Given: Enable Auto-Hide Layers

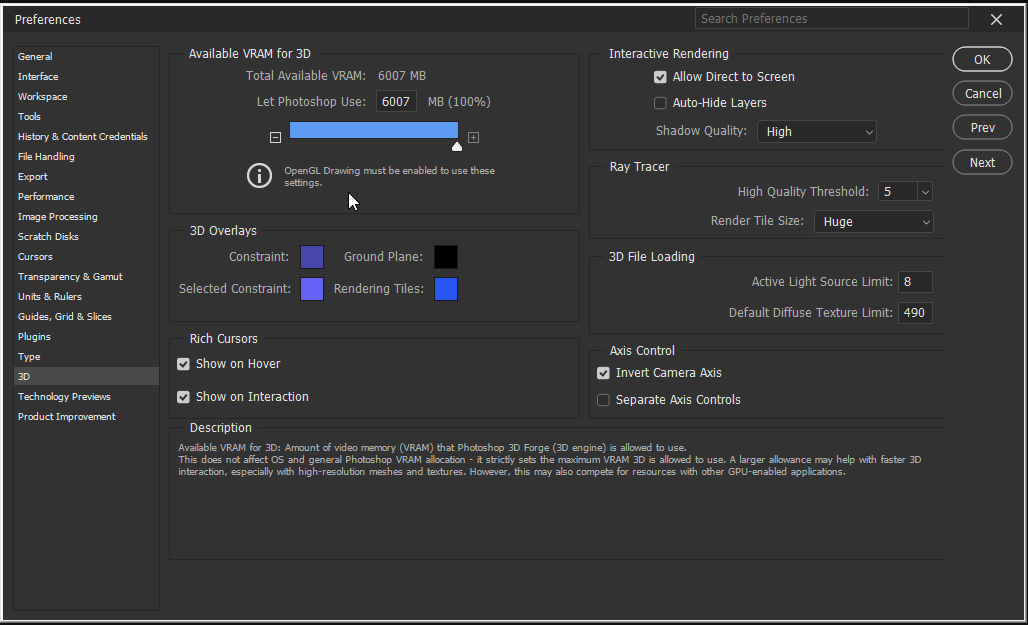Looking at the screenshot, I should (x=660, y=102).
